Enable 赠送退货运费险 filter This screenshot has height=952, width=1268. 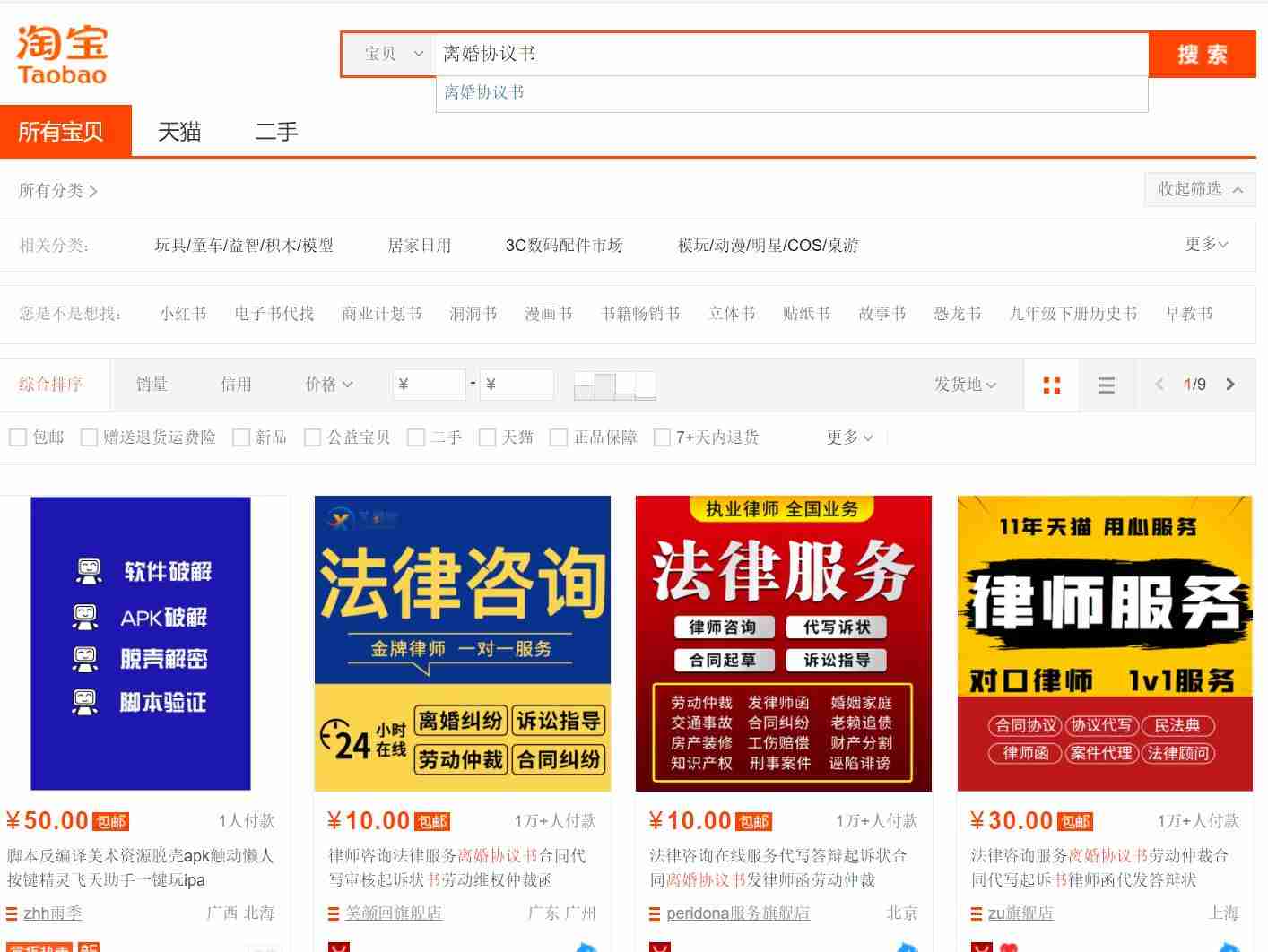(x=89, y=437)
